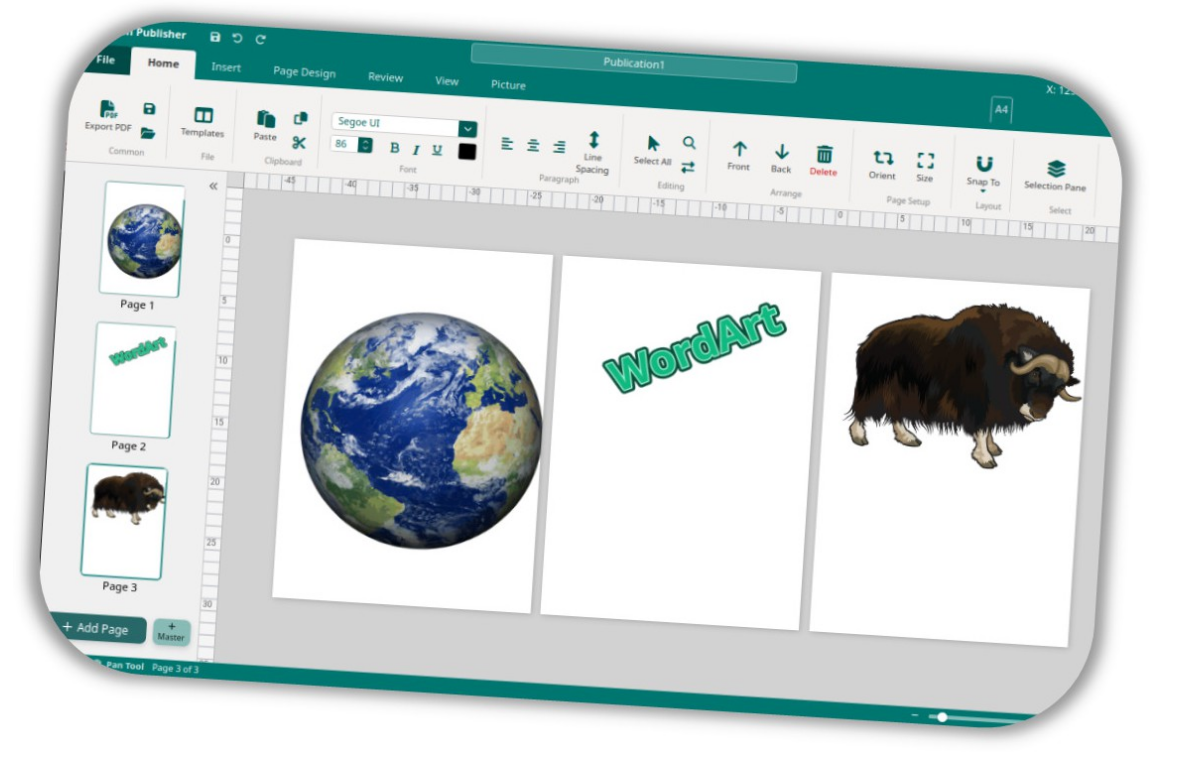The height and width of the screenshot is (772, 1184).
Task: Switch to the Page Design tab
Action: [x=304, y=72]
